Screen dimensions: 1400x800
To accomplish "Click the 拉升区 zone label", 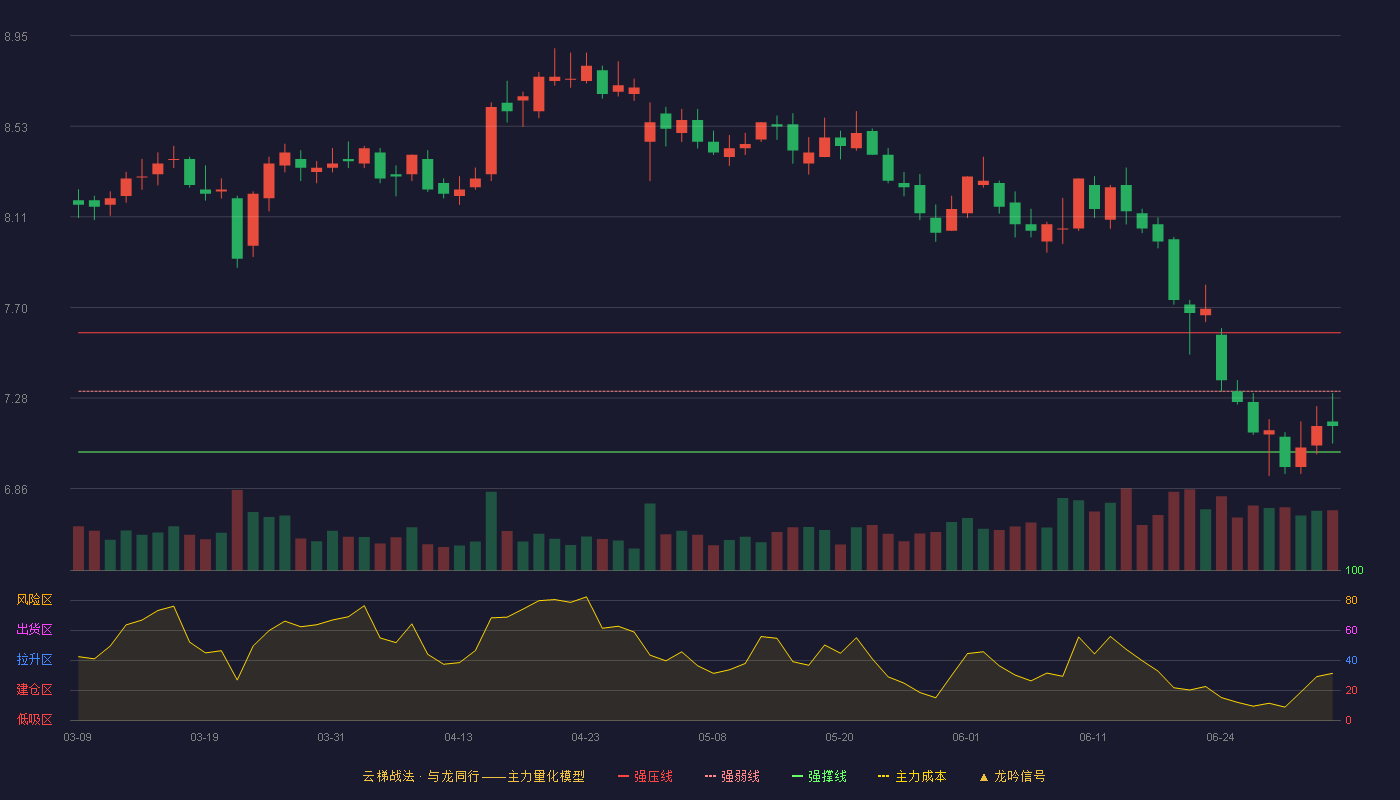I will pos(34,660).
